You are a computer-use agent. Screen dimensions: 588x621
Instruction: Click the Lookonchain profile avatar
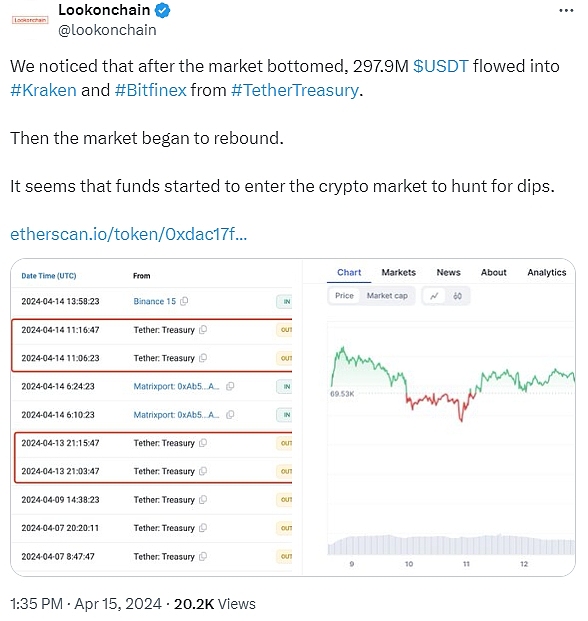pyautogui.click(x=30, y=20)
